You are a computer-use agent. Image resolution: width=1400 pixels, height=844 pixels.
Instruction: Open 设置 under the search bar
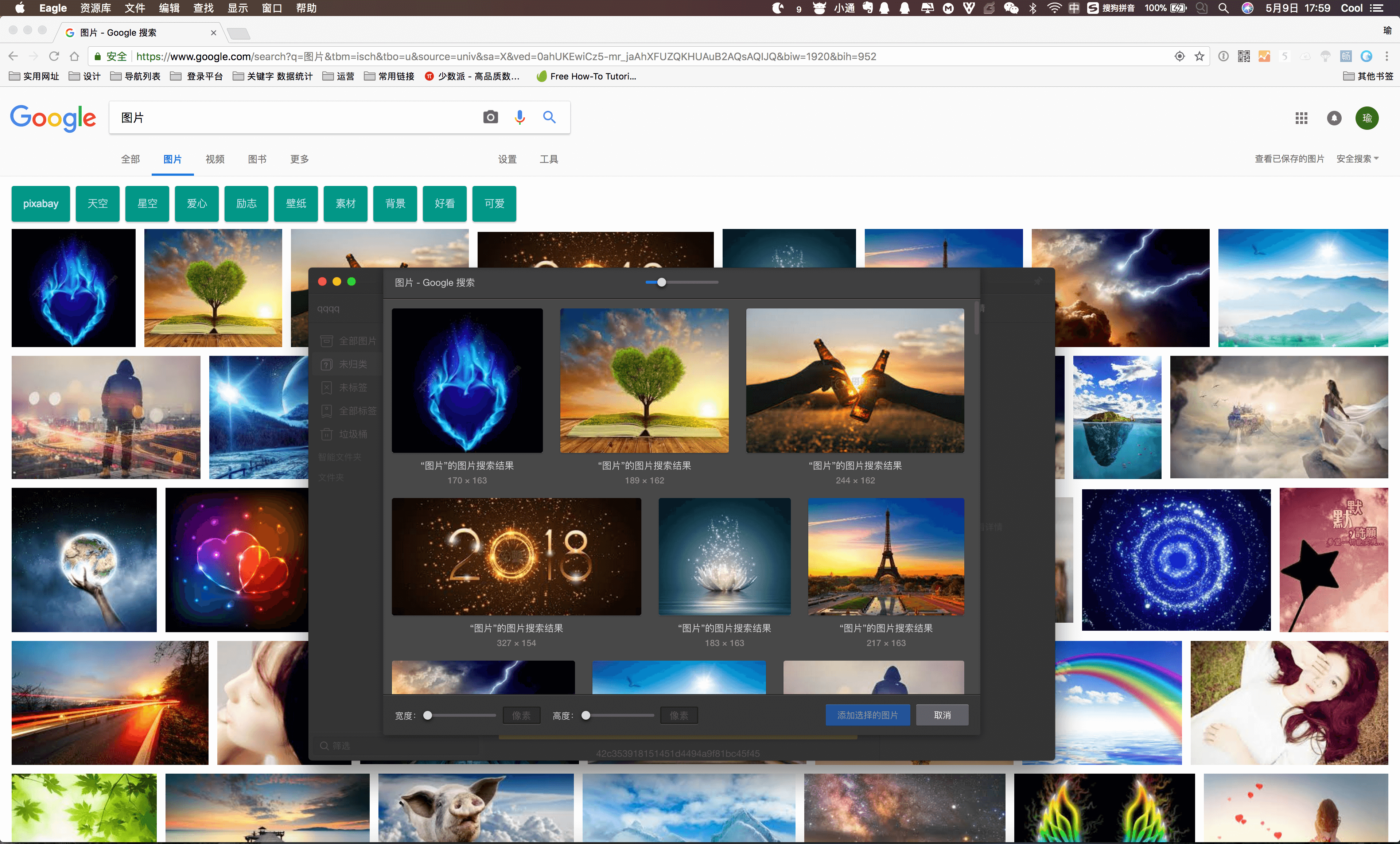pos(507,159)
